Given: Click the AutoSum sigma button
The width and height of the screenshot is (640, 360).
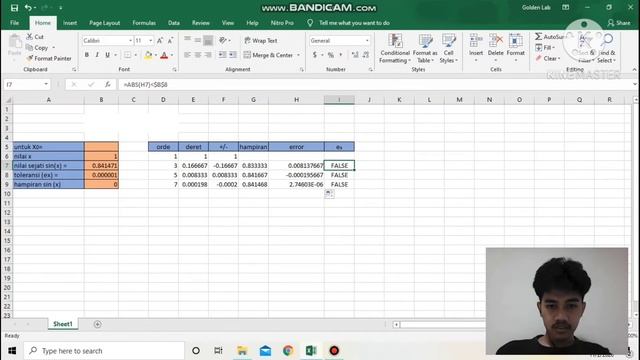Looking at the screenshot, I should tap(549, 37).
